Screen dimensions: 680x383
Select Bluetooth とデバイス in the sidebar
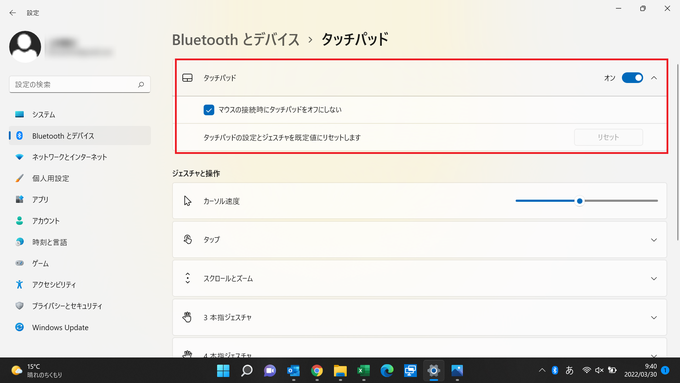[80, 136]
